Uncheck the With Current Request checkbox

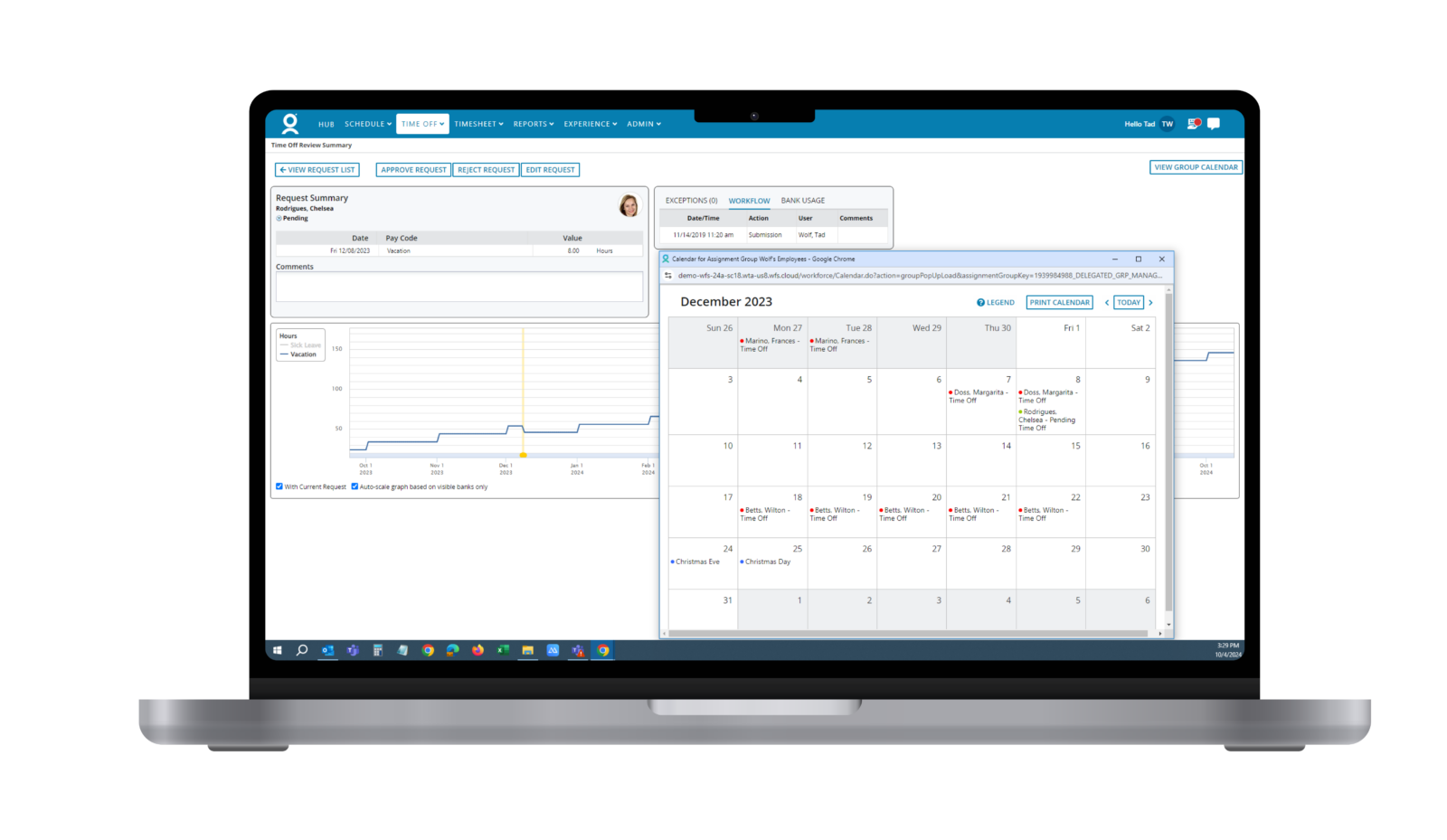279,486
